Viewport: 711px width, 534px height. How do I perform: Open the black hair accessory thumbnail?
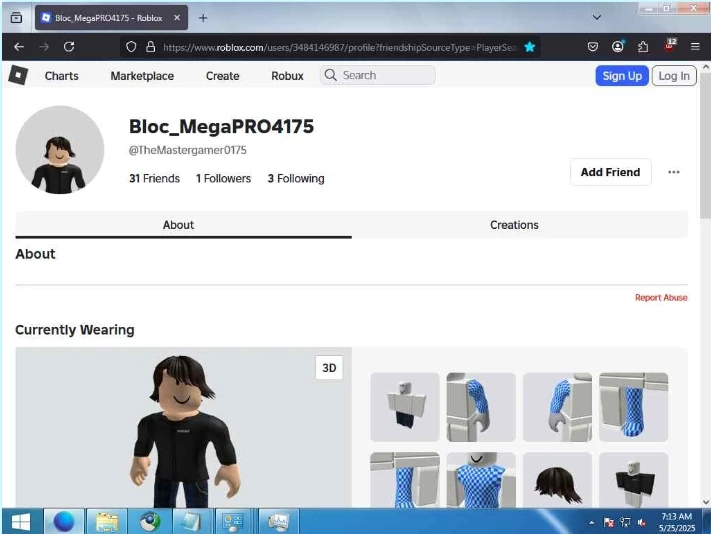[x=557, y=480]
